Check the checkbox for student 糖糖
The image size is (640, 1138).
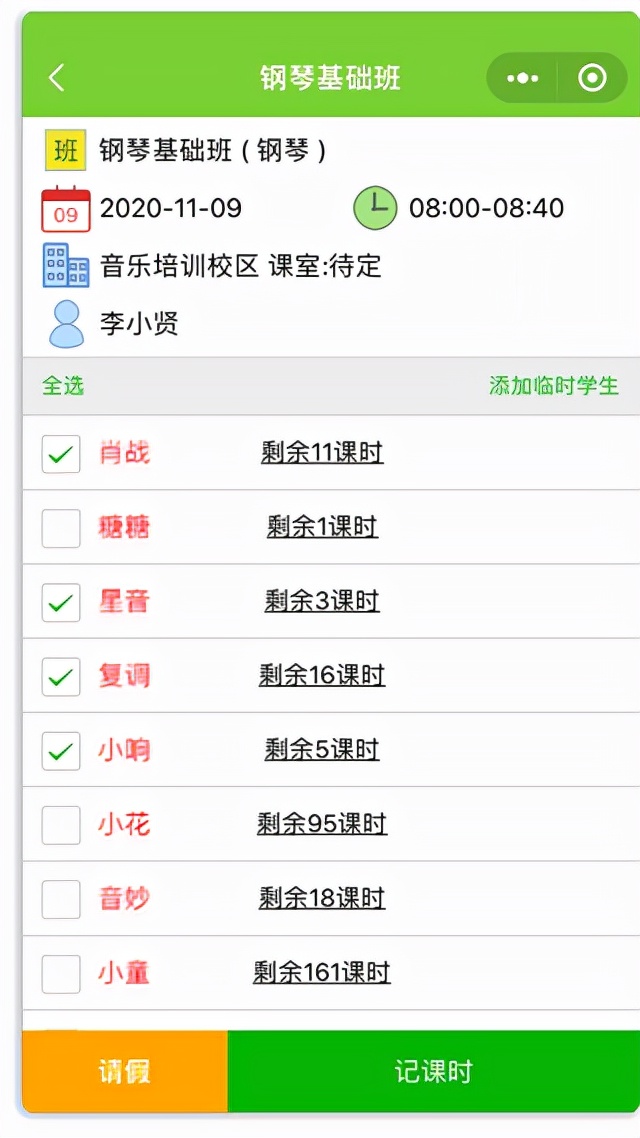(60, 527)
